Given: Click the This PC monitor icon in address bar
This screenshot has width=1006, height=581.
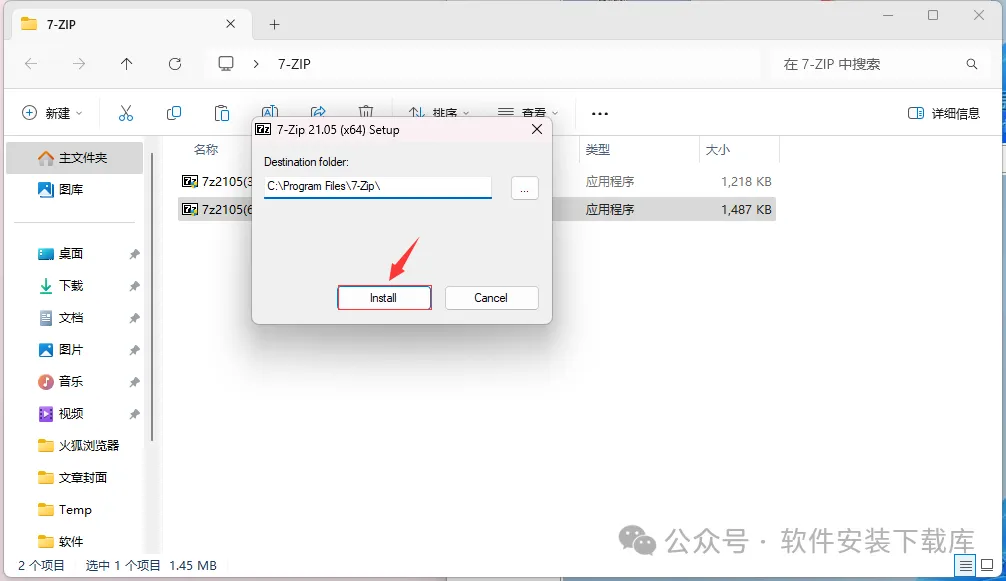Looking at the screenshot, I should click(226, 63).
